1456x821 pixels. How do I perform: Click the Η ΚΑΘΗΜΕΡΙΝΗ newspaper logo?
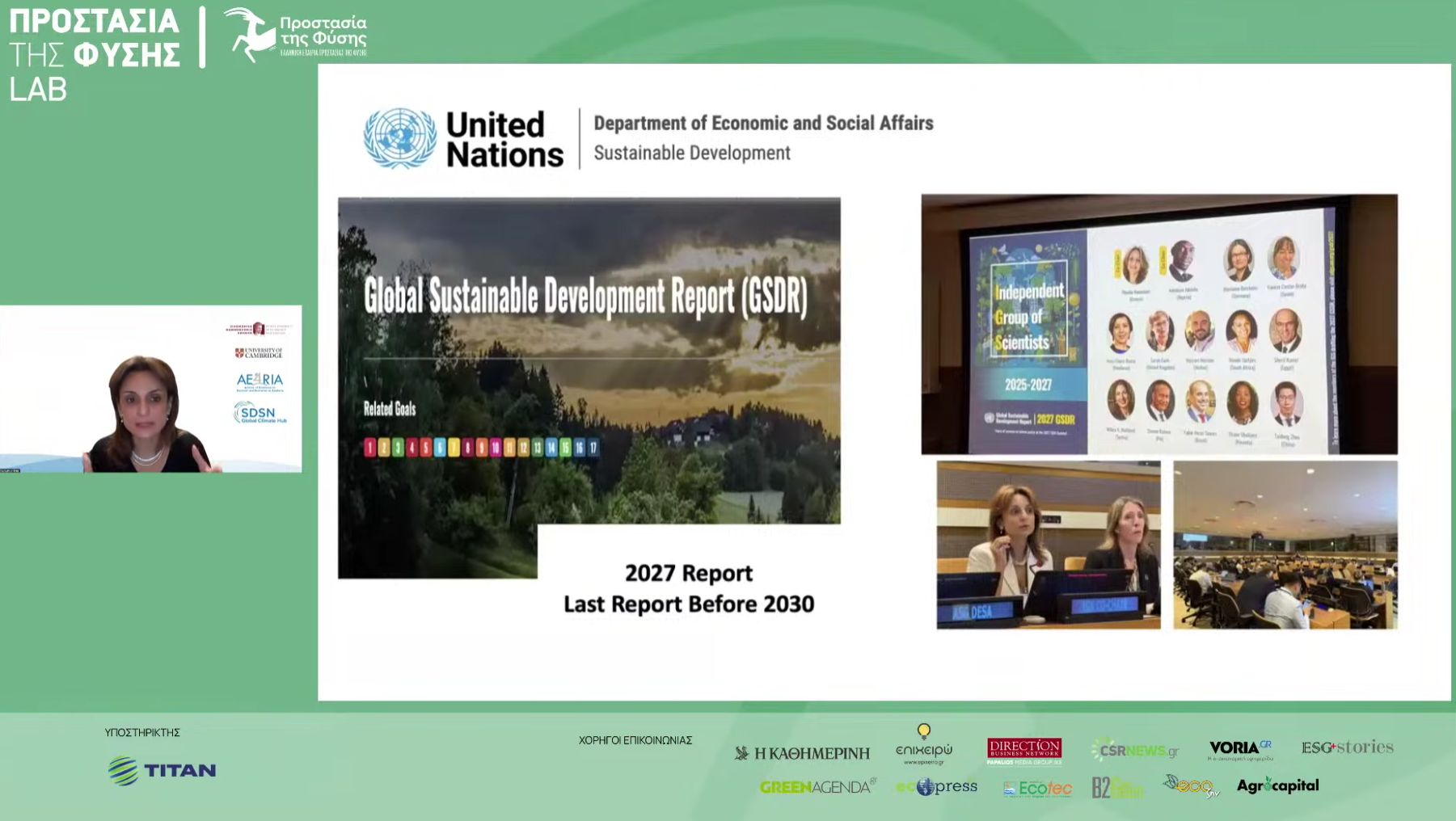tap(802, 753)
